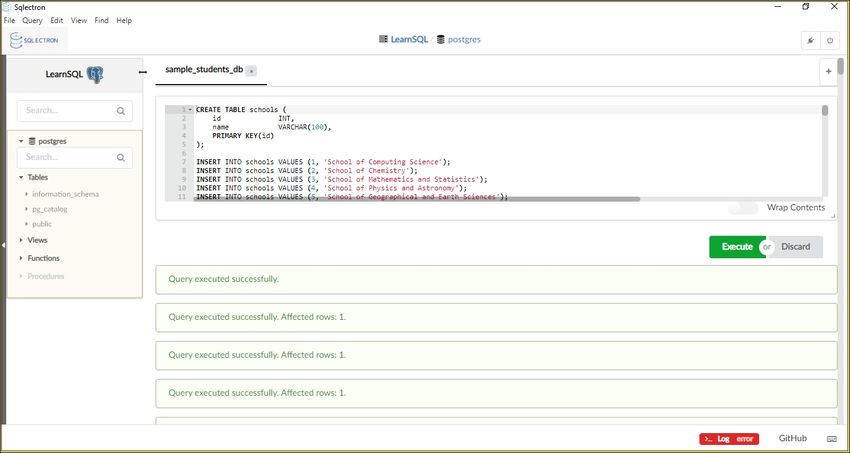Screen dimensions: 850x453
Task: Click the PostgreSQL elephant icon beside LearnSQL
Action: (x=95, y=75)
